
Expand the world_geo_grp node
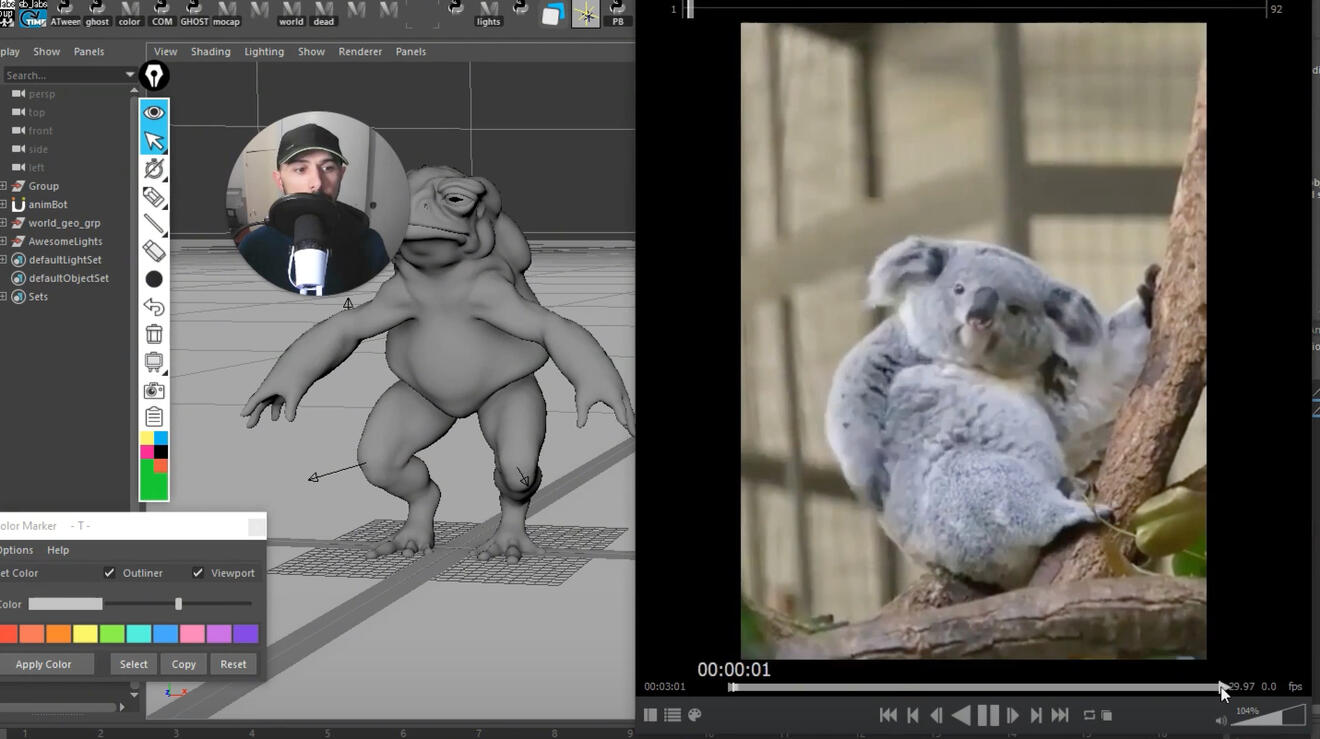4,223
